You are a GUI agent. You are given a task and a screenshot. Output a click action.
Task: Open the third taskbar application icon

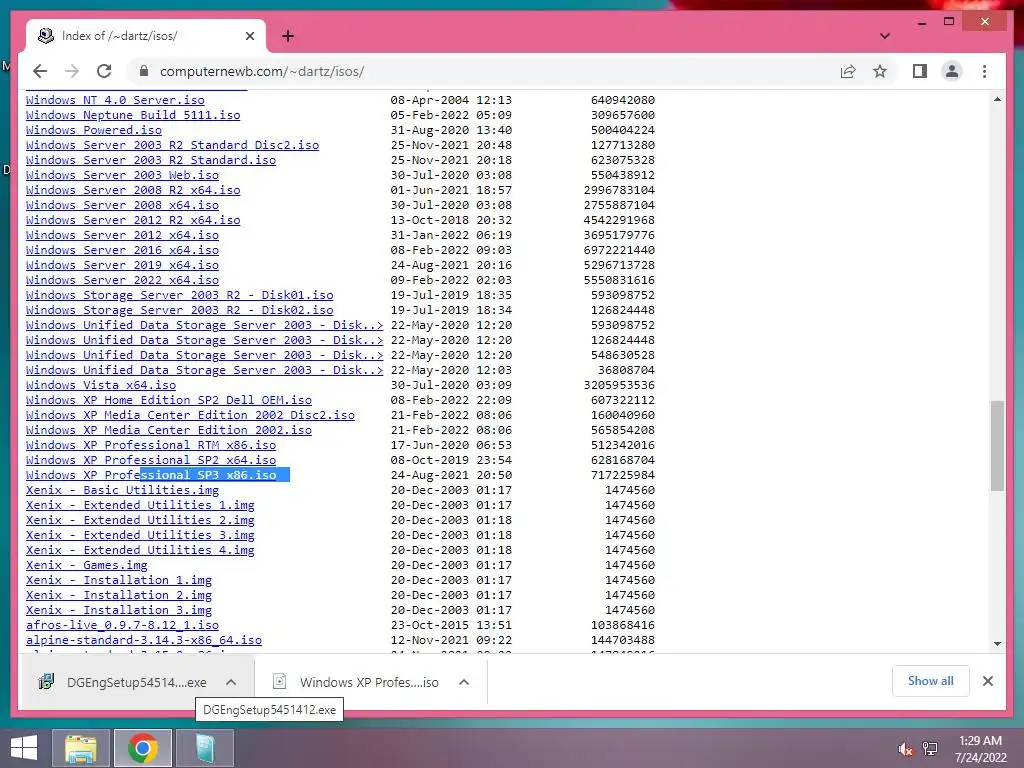(205, 748)
